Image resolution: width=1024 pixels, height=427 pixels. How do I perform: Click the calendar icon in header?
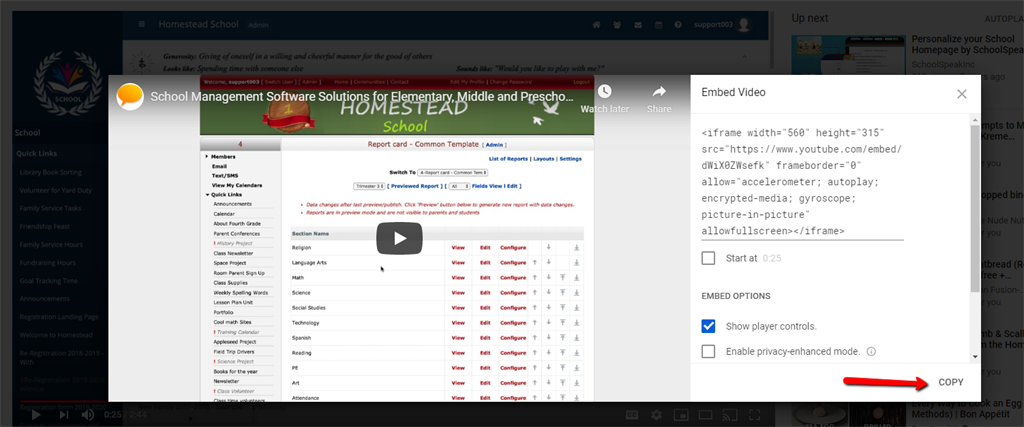658,25
